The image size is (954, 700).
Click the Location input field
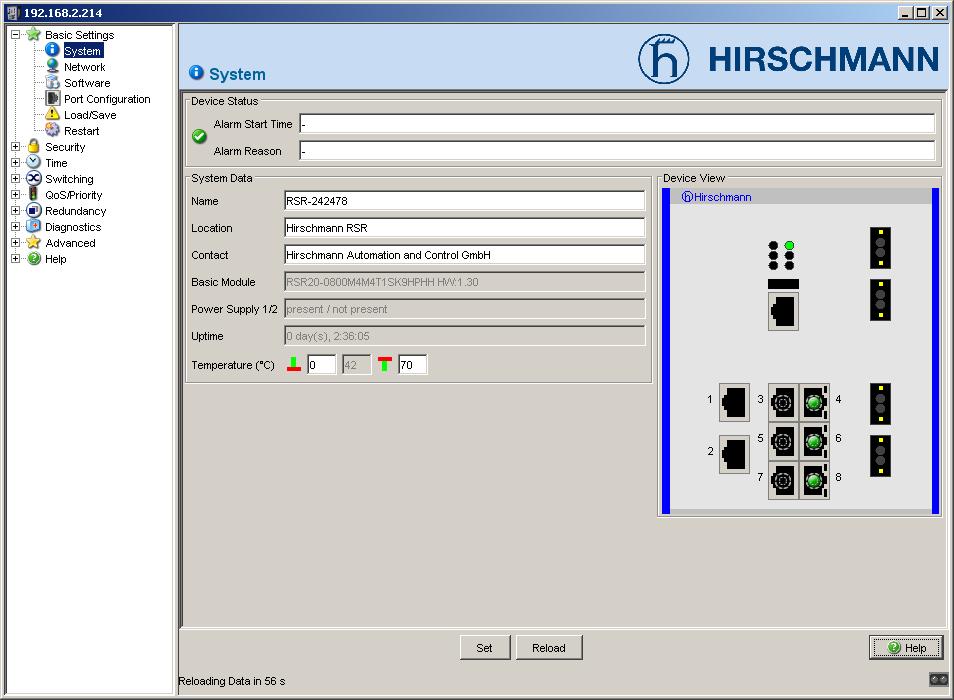point(464,228)
